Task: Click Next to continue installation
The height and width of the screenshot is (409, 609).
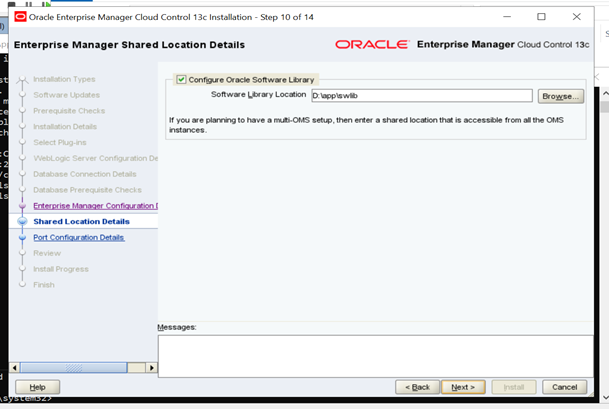Action: (462, 387)
